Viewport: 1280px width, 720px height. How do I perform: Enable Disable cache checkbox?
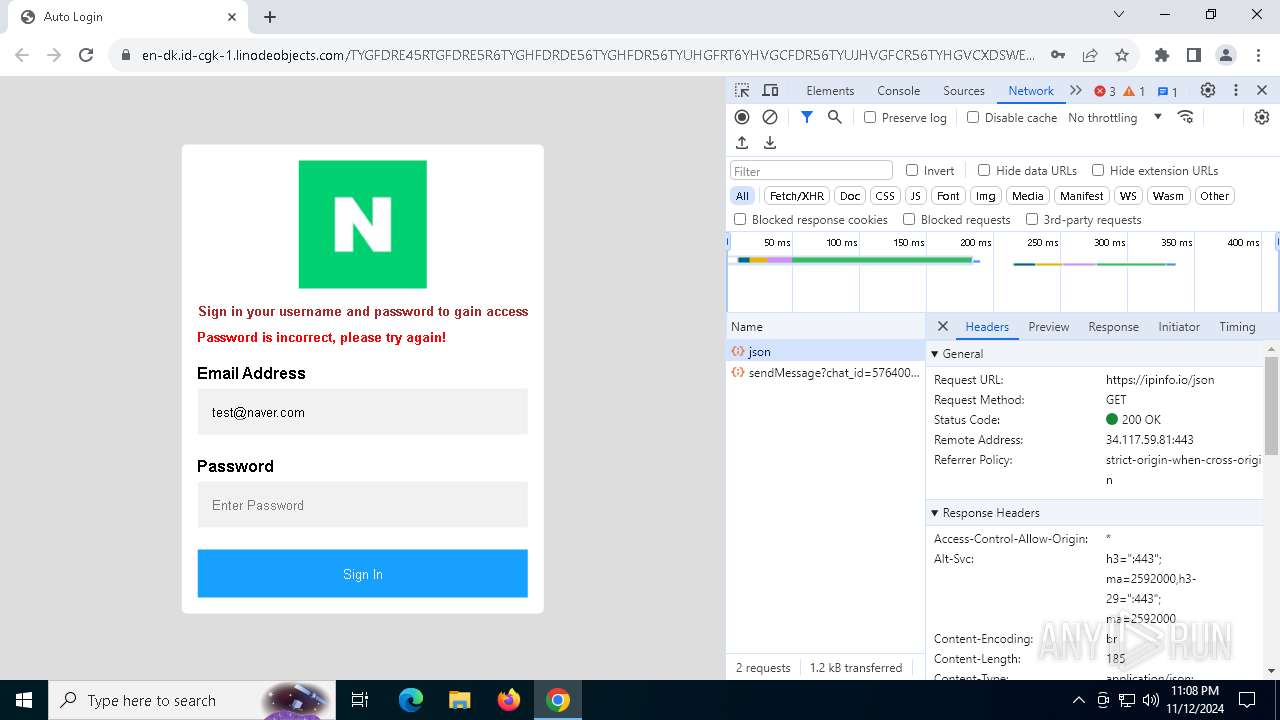(973, 117)
